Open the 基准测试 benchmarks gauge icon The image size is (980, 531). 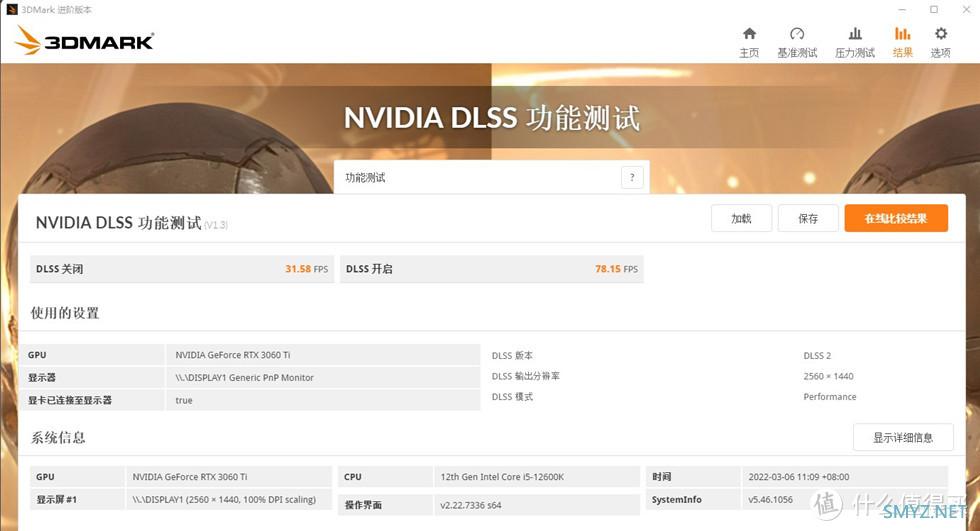pyautogui.click(x=797, y=34)
